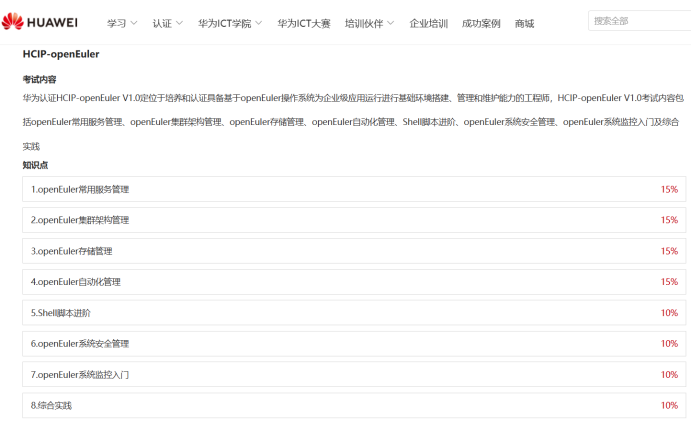Click 15% in openEuler自动化管理 row
The image size is (691, 421).
(669, 282)
